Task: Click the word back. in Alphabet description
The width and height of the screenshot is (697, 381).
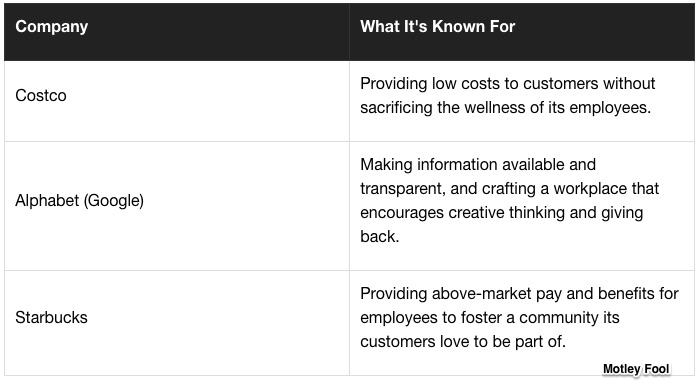Action: [380, 237]
